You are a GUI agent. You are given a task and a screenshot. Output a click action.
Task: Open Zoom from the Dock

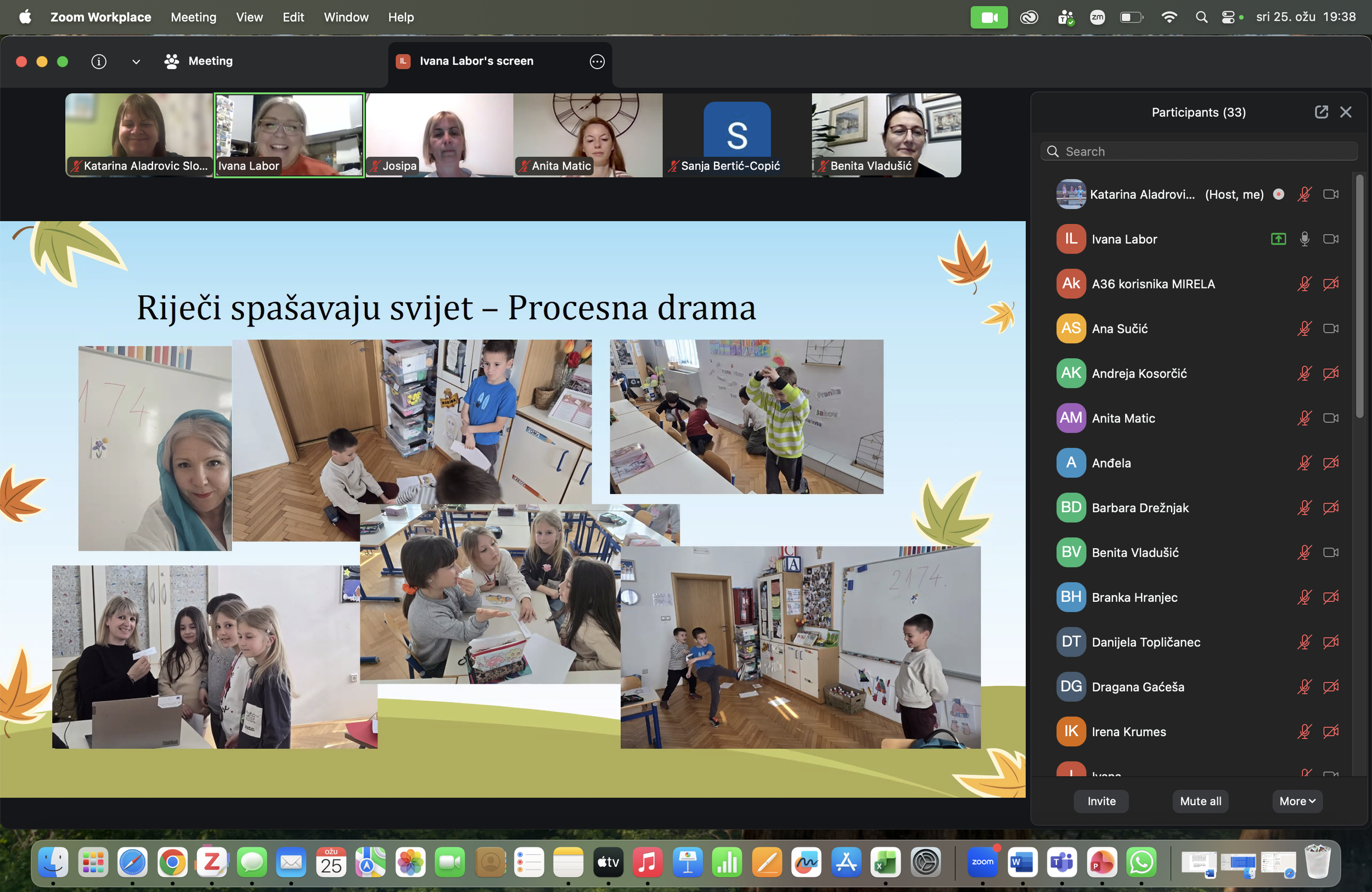pyautogui.click(x=983, y=862)
